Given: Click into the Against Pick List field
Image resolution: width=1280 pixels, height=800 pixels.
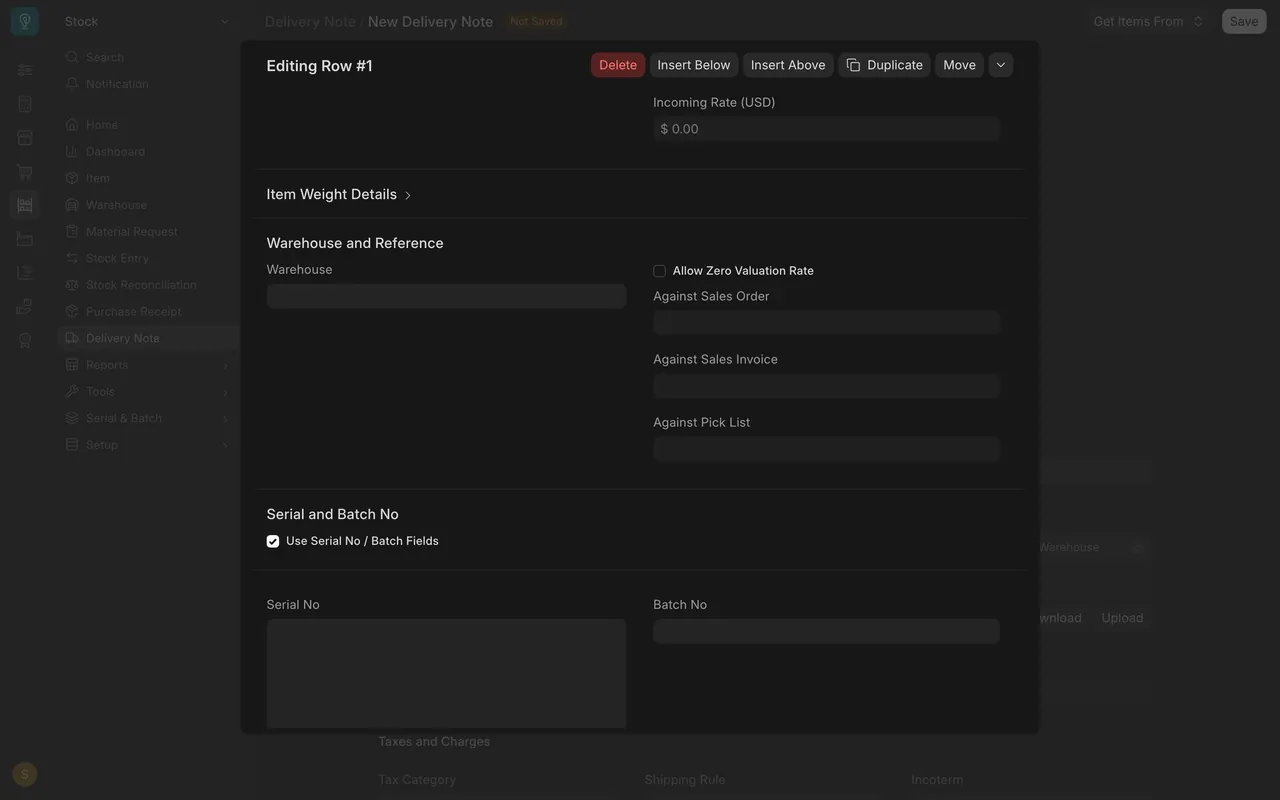Looking at the screenshot, I should pyautogui.click(x=826, y=448).
